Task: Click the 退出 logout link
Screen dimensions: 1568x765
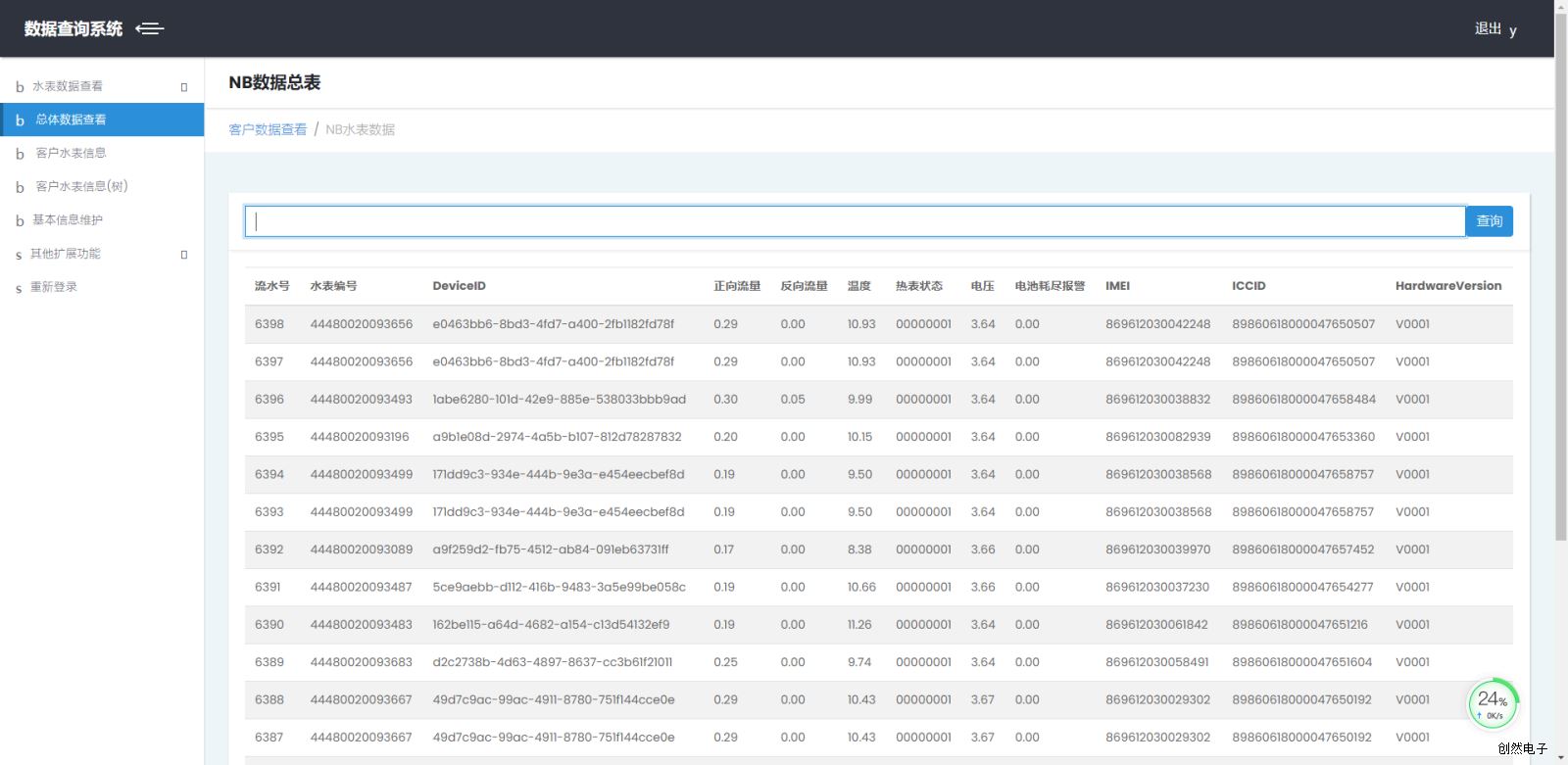Action: (x=1488, y=28)
